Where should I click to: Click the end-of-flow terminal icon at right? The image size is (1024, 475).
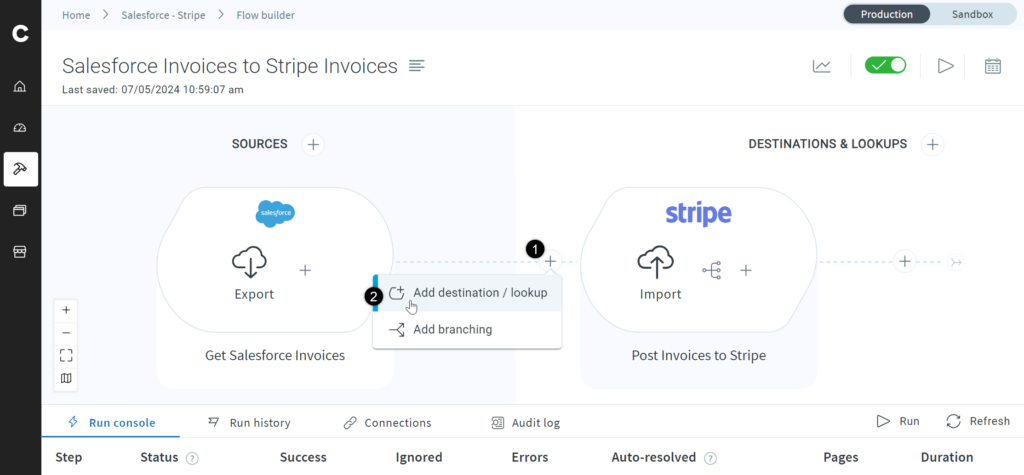(x=956, y=262)
